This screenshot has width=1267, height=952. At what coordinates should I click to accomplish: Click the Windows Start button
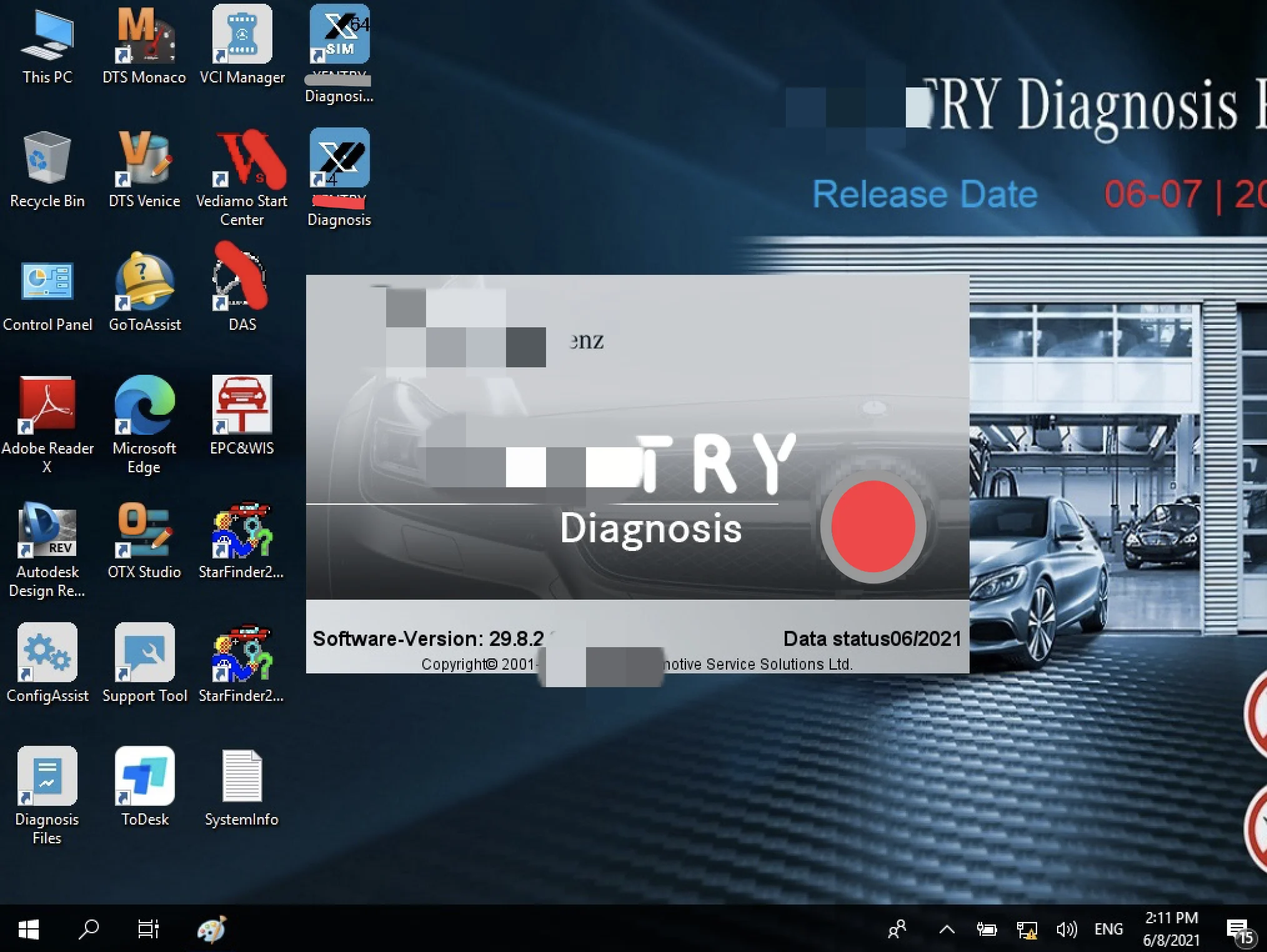(x=29, y=930)
